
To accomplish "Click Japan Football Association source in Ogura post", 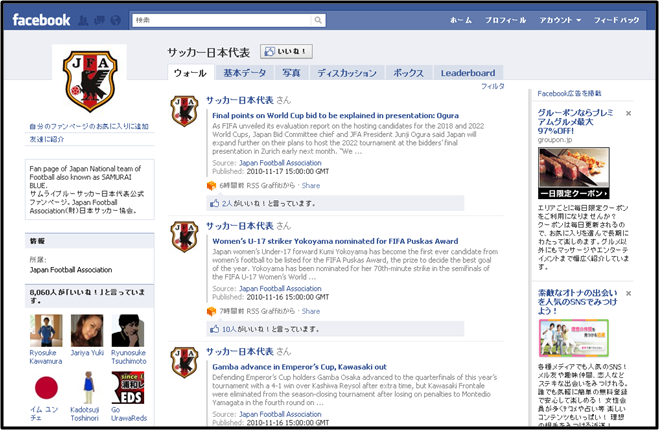I will [x=280, y=163].
